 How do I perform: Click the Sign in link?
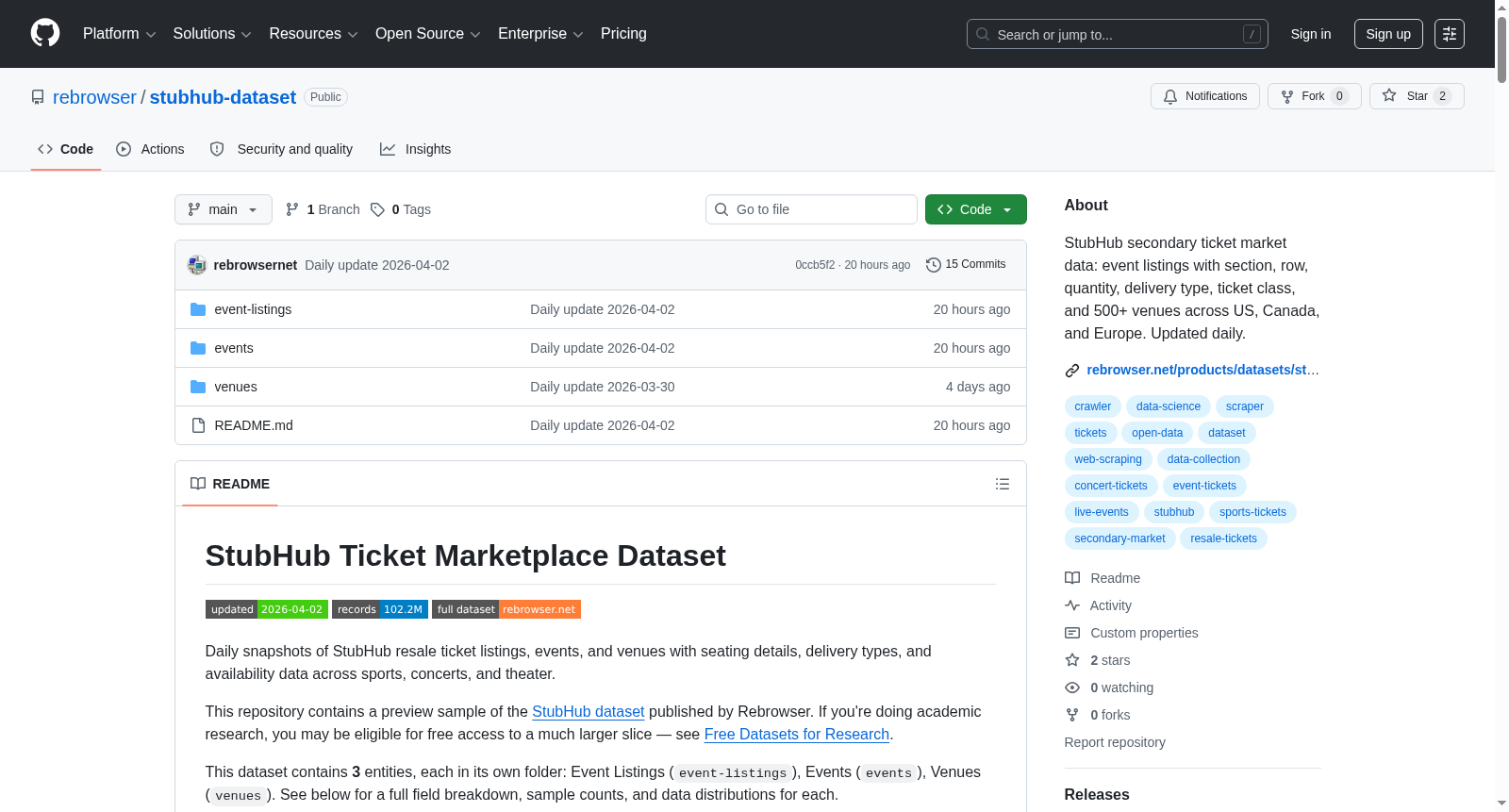(x=1311, y=34)
